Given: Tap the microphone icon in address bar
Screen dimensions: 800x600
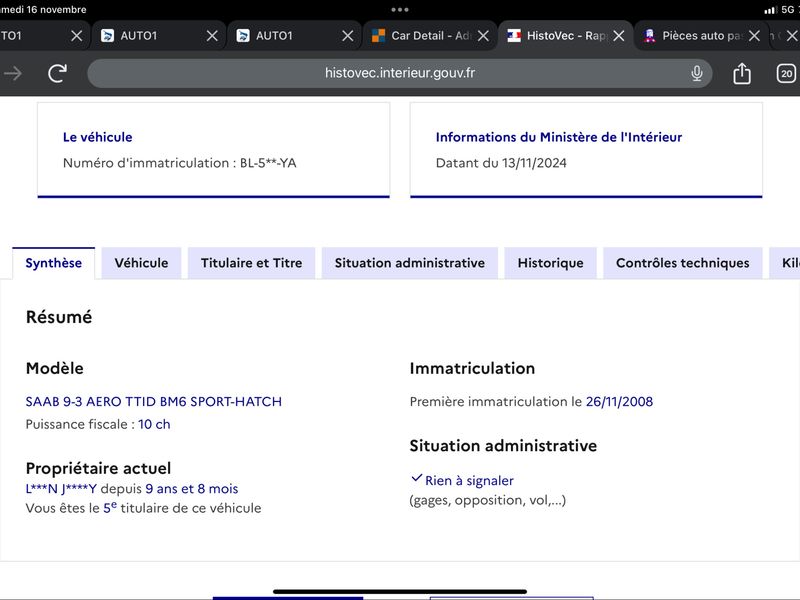Looking at the screenshot, I should click(696, 73).
